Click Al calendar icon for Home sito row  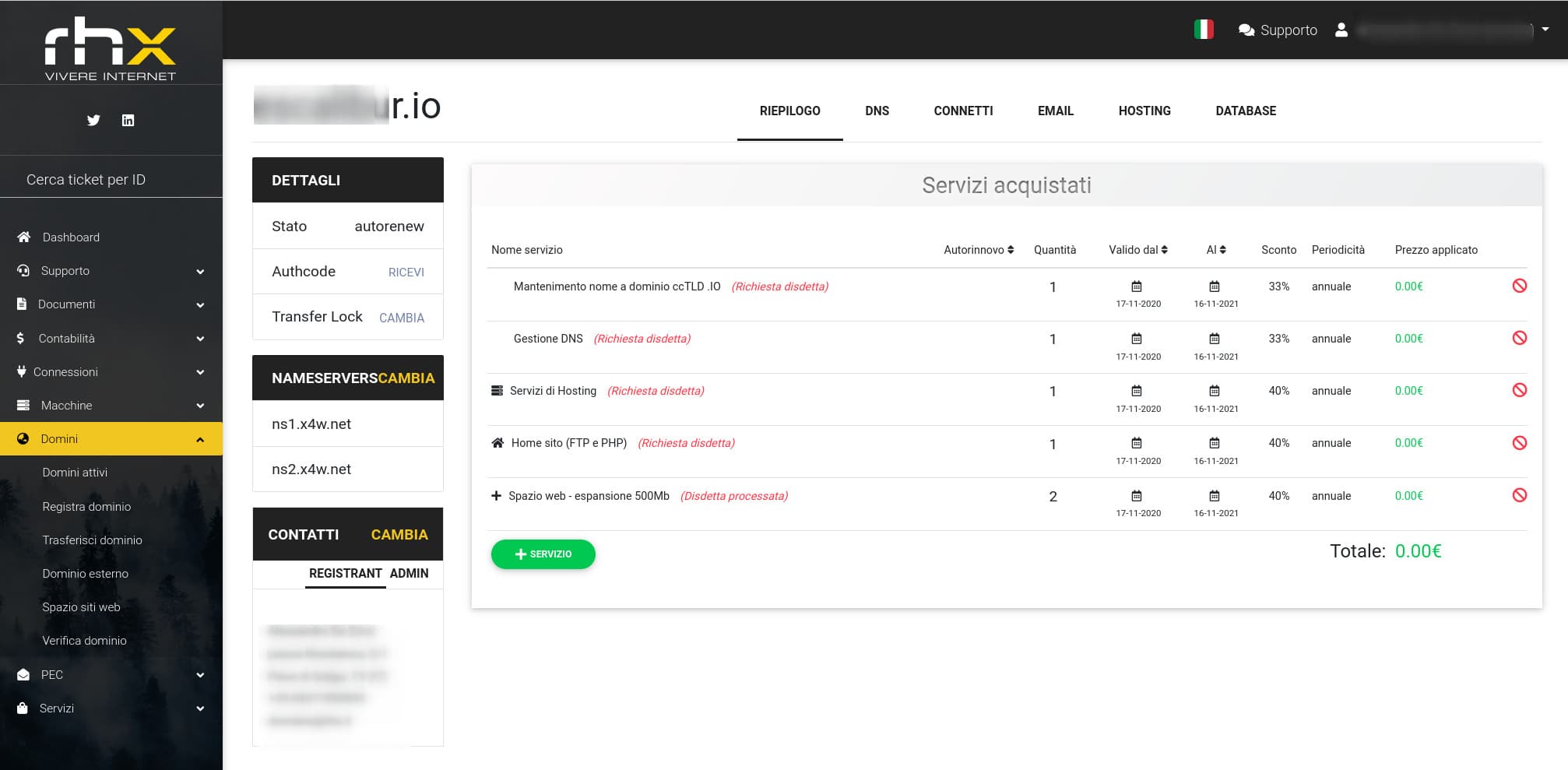click(x=1215, y=443)
